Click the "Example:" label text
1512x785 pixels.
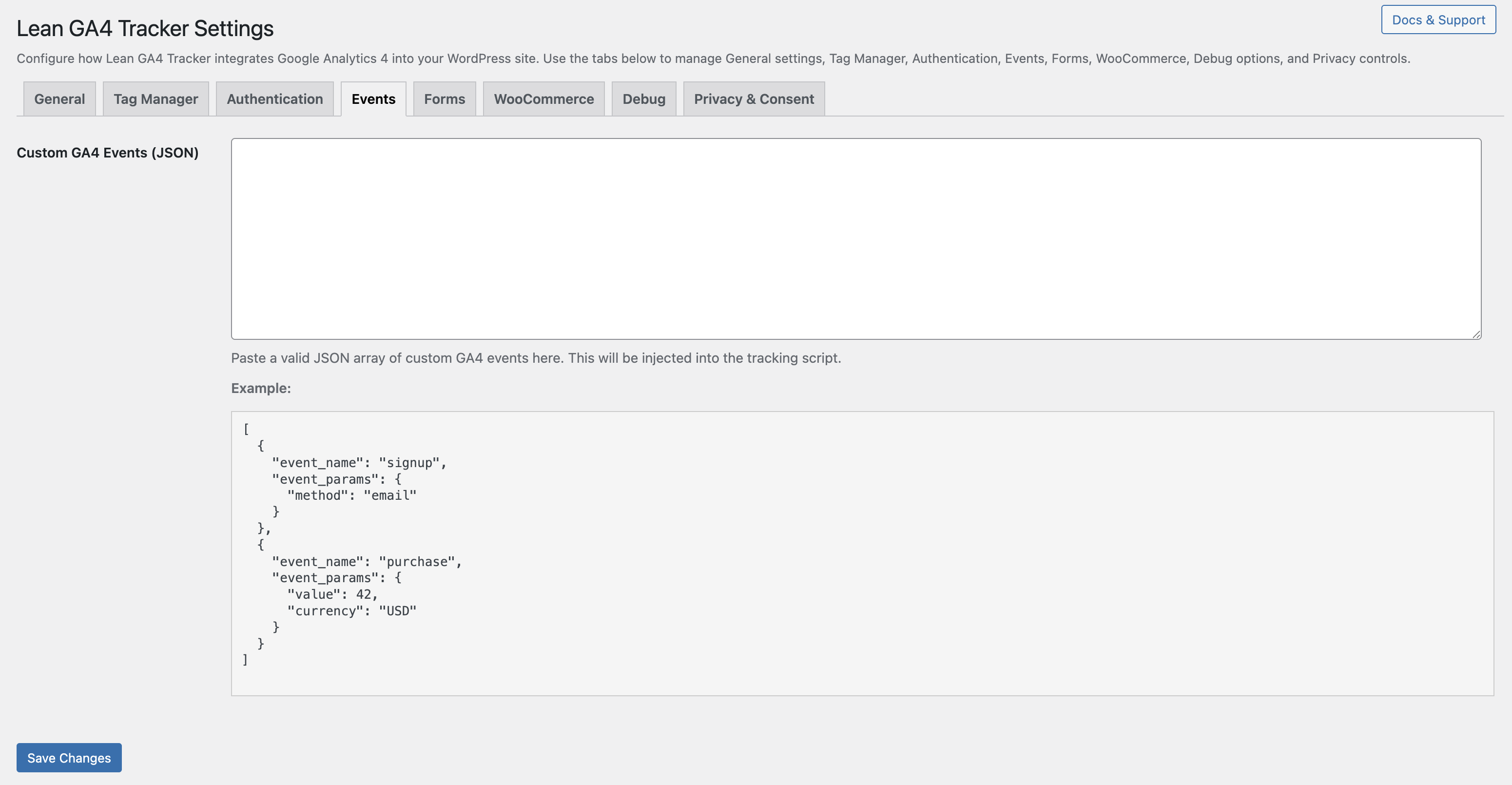click(x=261, y=388)
